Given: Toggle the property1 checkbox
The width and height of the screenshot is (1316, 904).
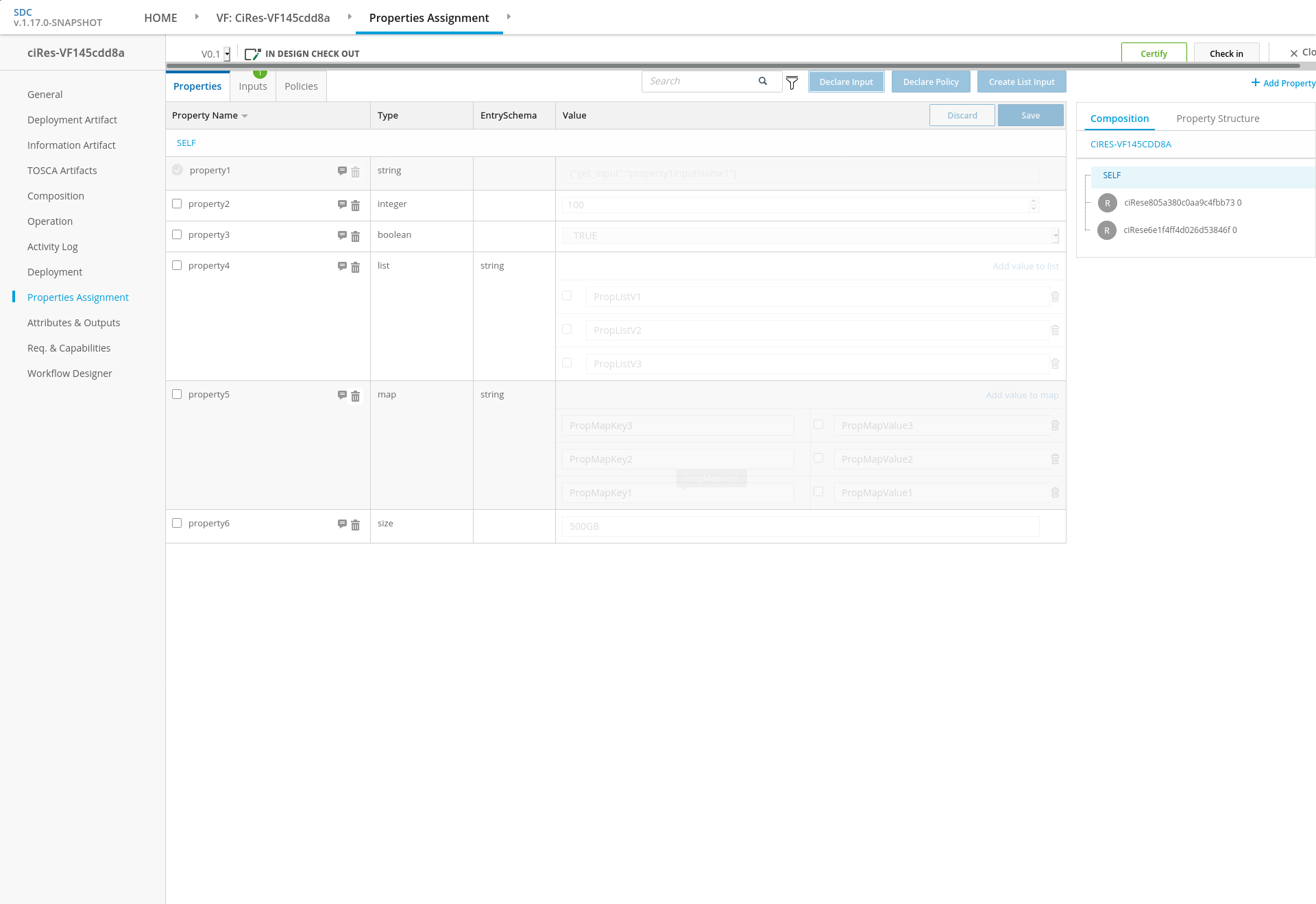Looking at the screenshot, I should [x=178, y=170].
